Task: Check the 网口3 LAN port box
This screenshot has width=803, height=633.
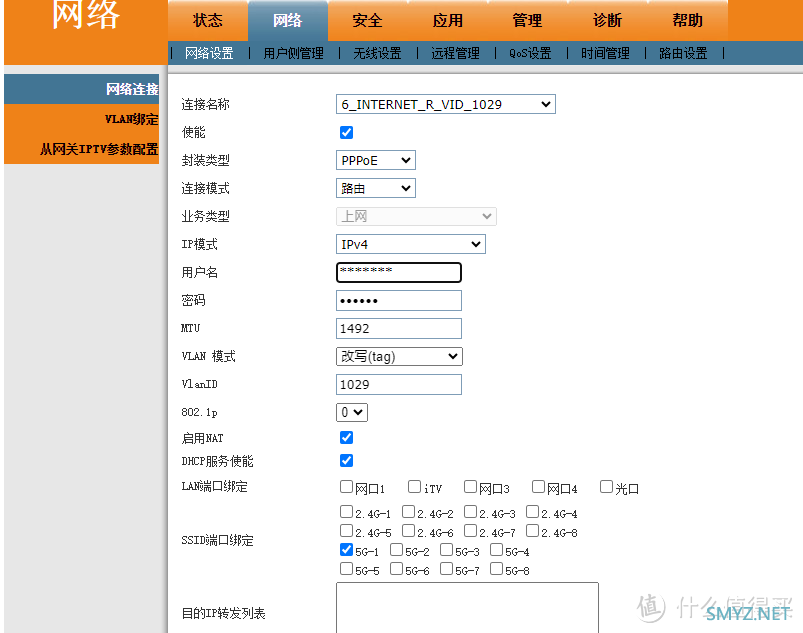Action: pos(470,487)
